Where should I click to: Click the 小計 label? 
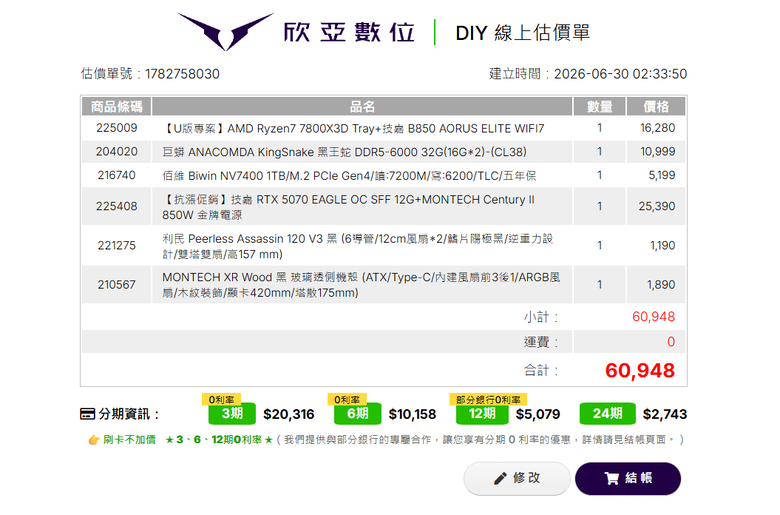541,317
